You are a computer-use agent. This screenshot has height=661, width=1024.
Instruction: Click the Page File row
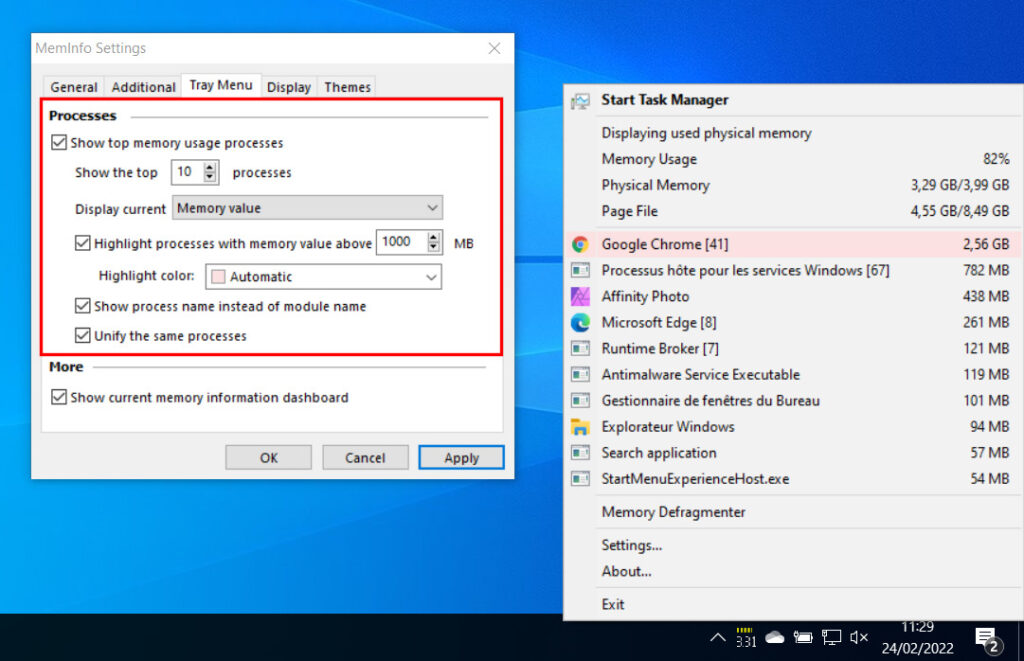click(x=793, y=212)
